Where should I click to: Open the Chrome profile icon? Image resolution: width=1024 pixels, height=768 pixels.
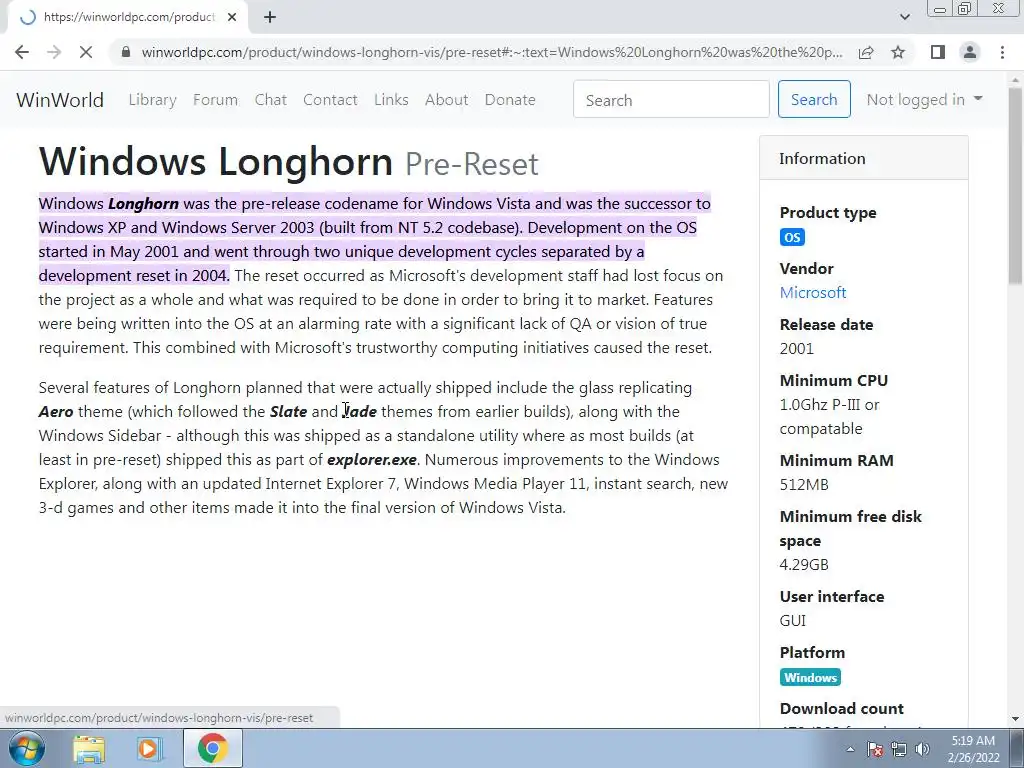pos(970,52)
